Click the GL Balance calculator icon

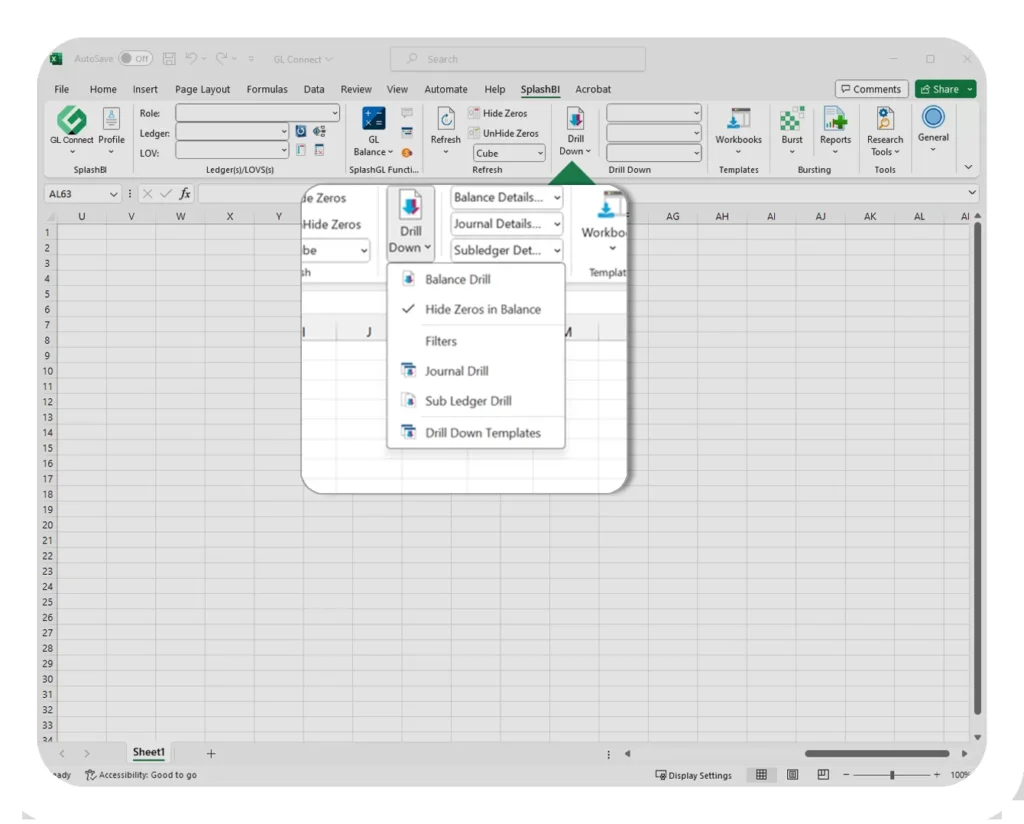(373, 118)
